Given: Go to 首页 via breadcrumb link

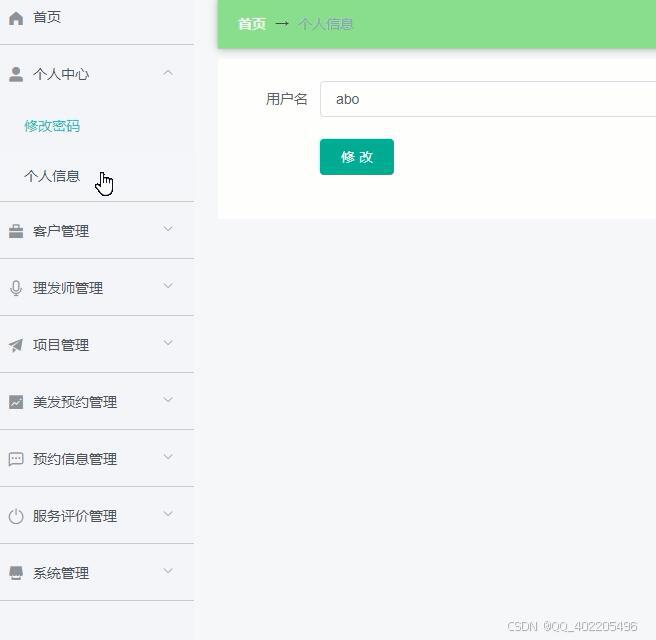Looking at the screenshot, I should coord(252,24).
